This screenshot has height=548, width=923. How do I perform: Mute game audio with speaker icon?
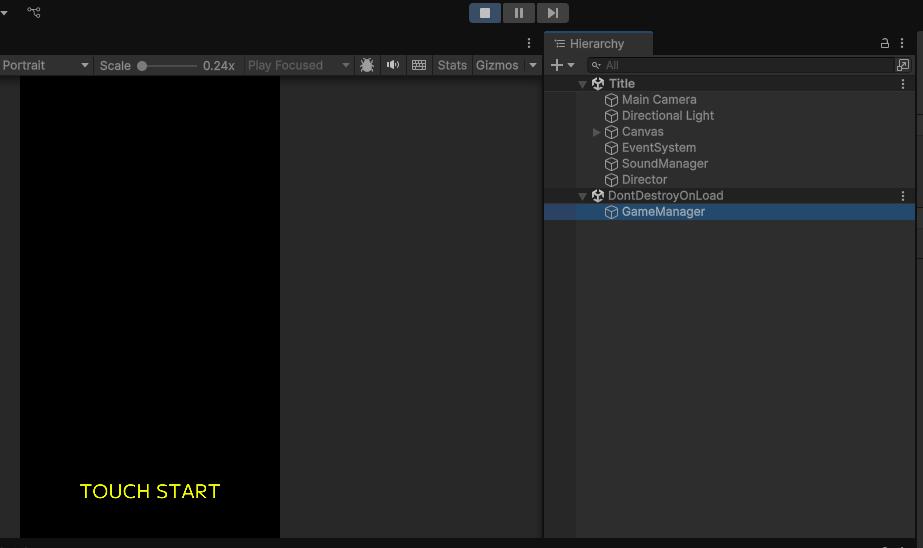(393, 65)
